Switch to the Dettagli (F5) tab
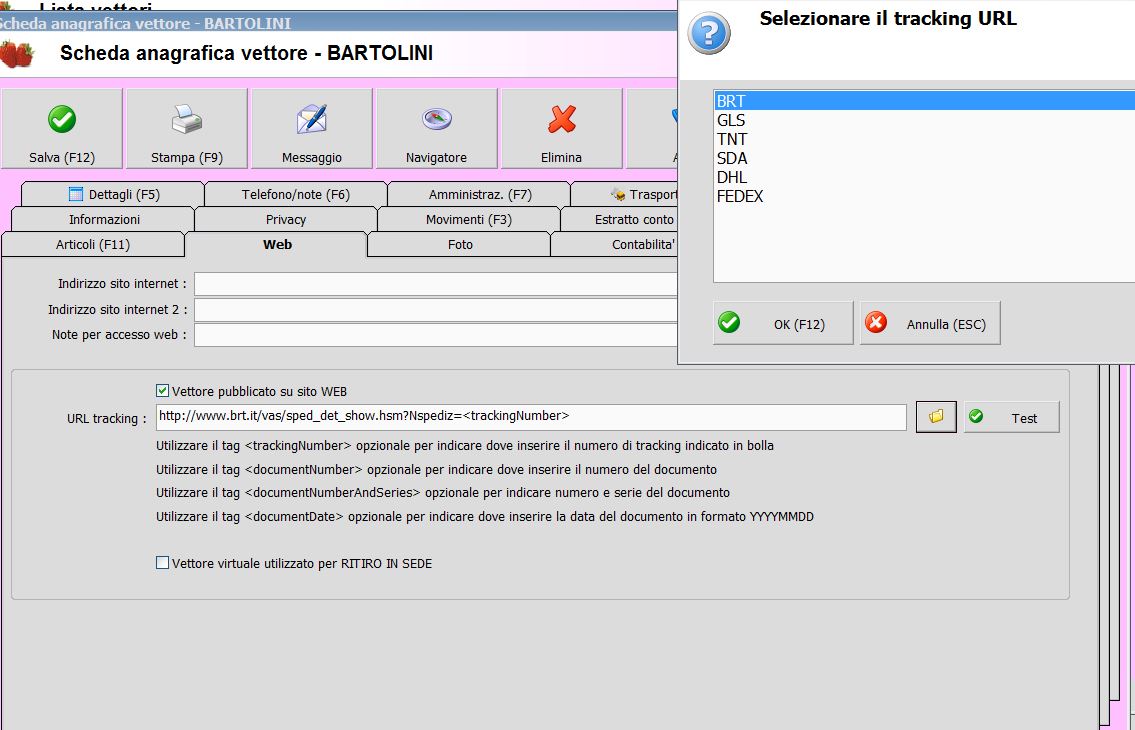1135x730 pixels. (113, 194)
